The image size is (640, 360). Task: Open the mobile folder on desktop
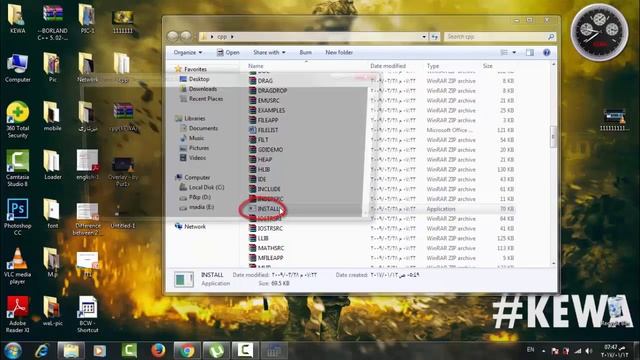point(52,116)
